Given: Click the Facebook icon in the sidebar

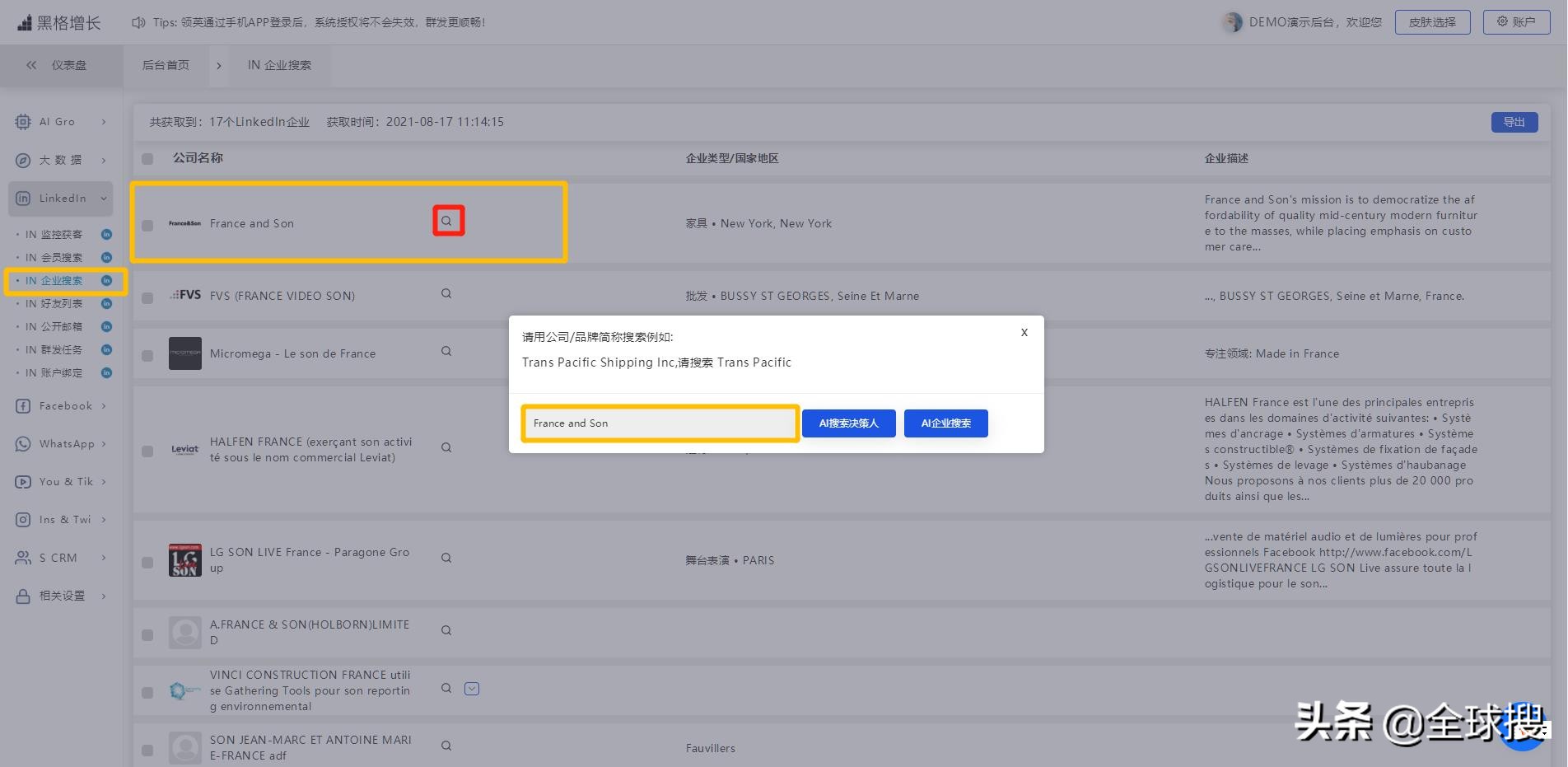Looking at the screenshot, I should click(23, 406).
